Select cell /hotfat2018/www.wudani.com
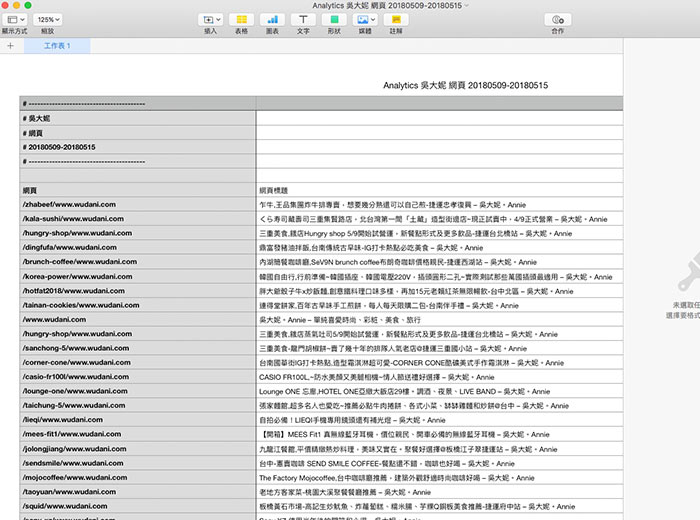Image resolution: width=700 pixels, height=520 pixels. pos(138,291)
